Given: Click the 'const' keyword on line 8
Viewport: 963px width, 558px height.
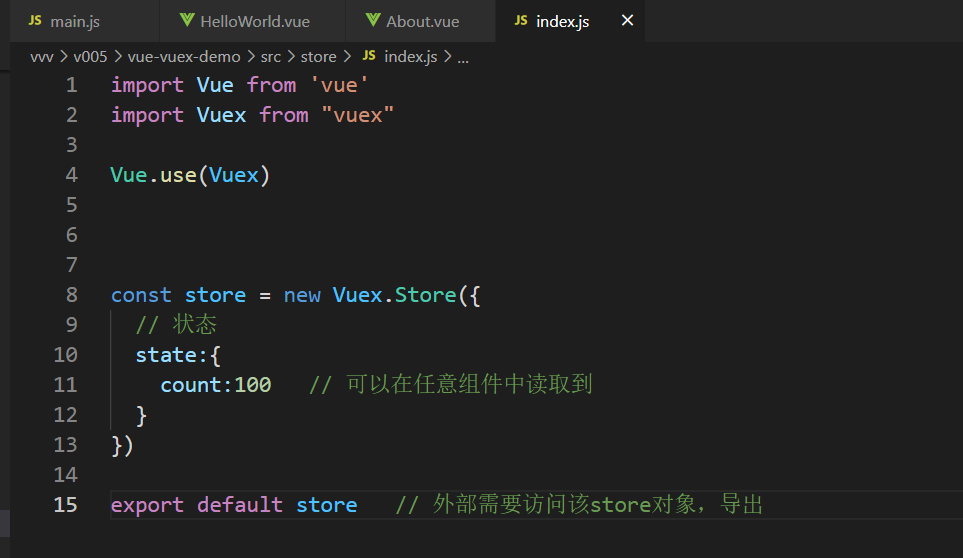Looking at the screenshot, I should click(x=141, y=295).
